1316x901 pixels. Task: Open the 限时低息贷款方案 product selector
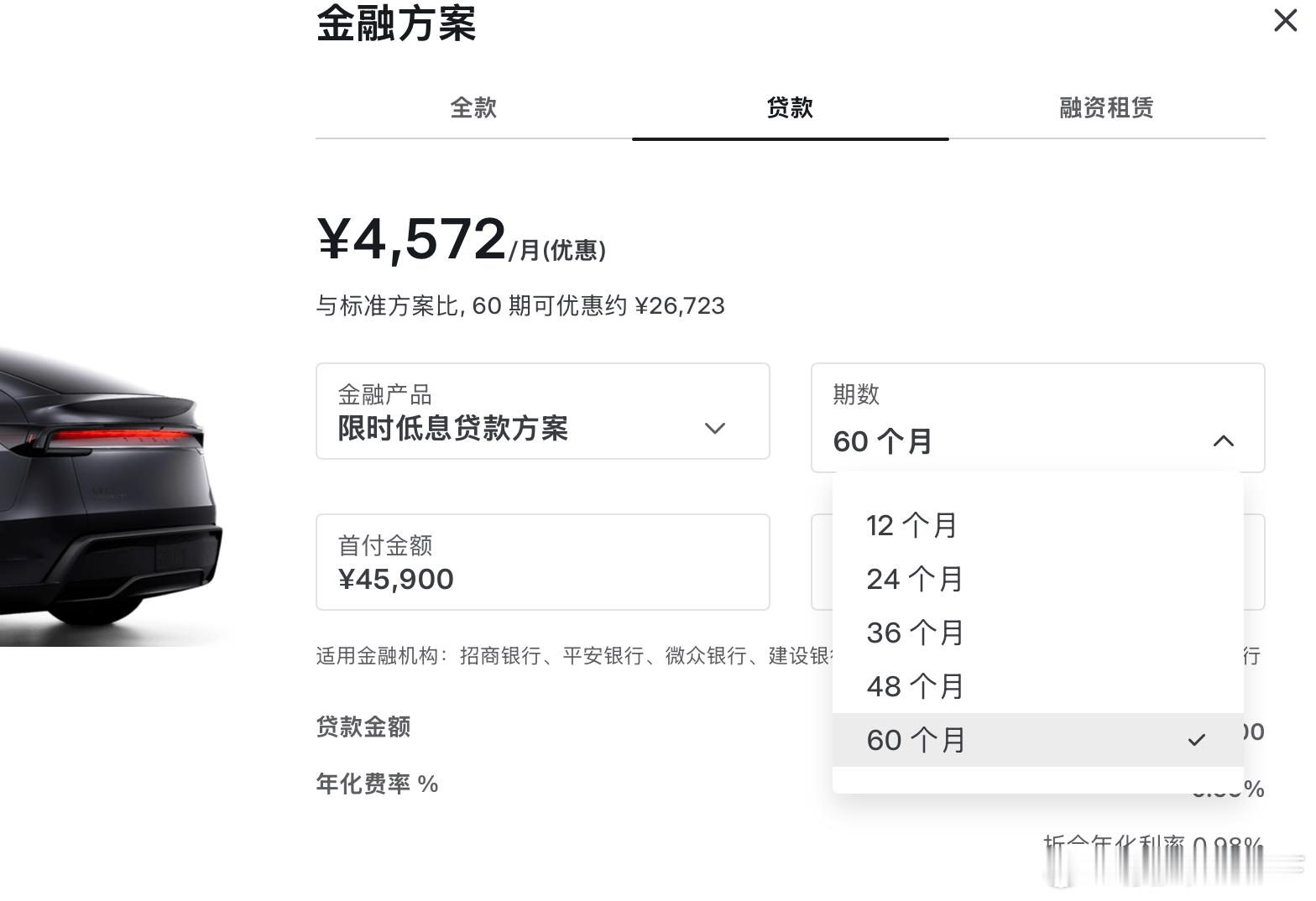click(x=543, y=411)
